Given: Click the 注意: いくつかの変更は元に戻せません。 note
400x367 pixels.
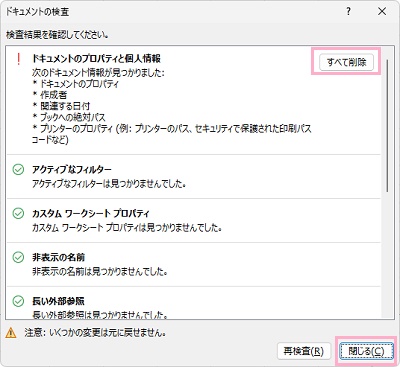Looking at the screenshot, I should (95, 333).
